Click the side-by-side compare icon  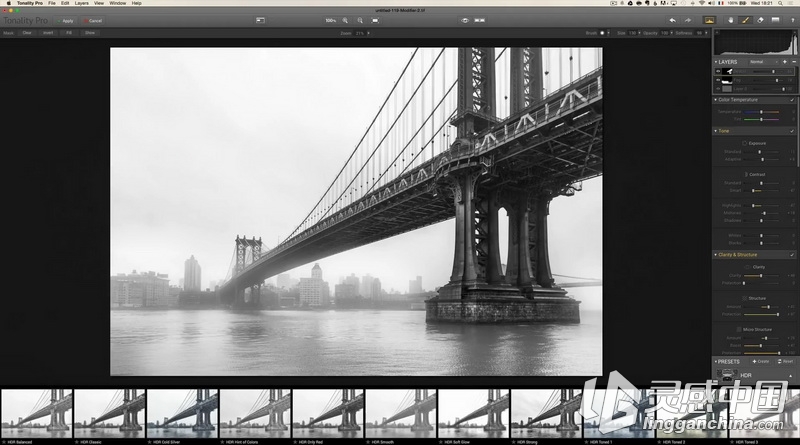coord(480,20)
